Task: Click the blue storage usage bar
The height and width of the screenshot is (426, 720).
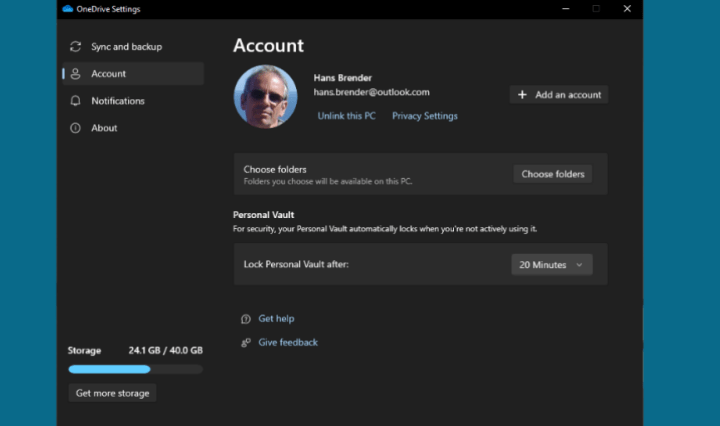Action: [110, 369]
